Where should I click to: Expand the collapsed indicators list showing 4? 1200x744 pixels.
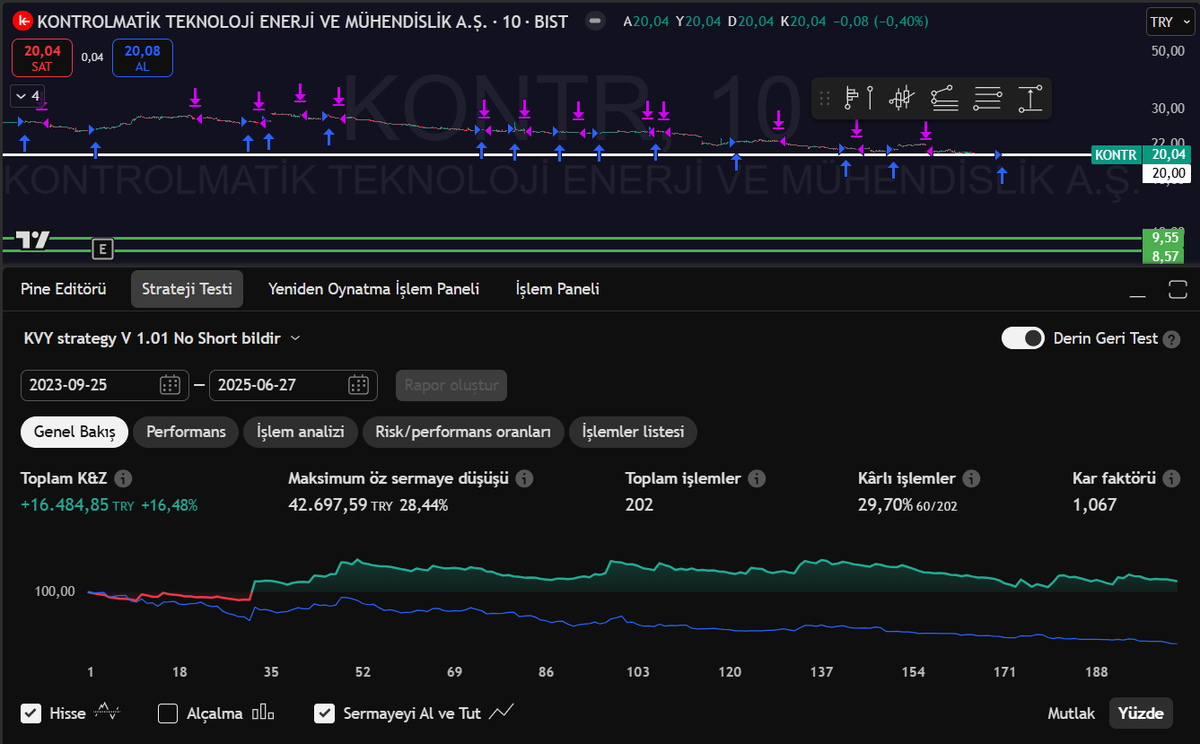[x=28, y=96]
